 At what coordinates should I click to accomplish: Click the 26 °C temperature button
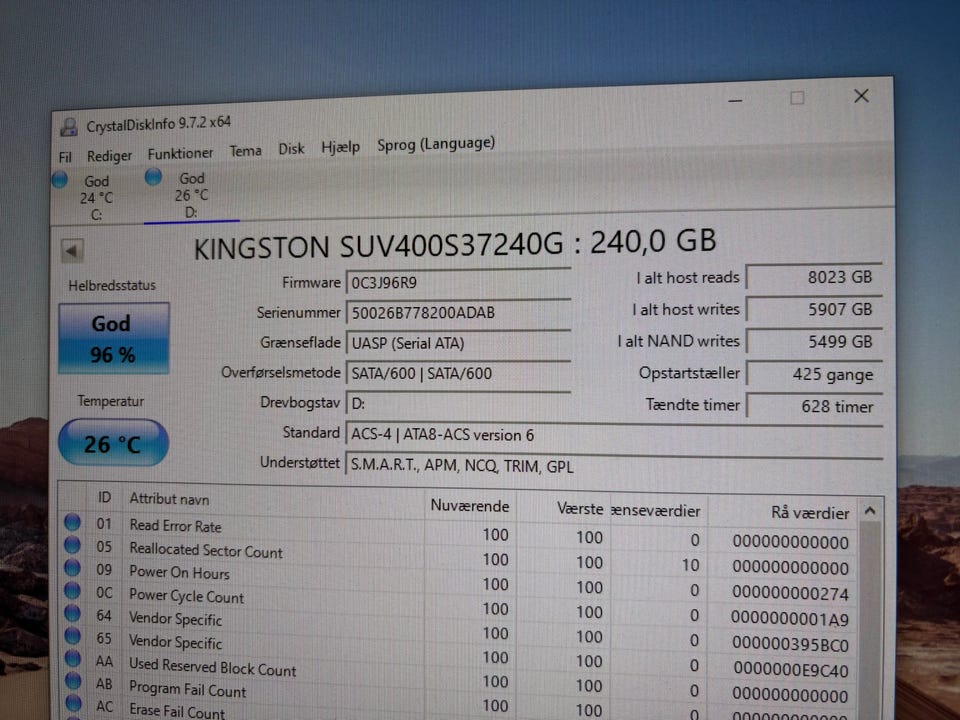[x=113, y=443]
